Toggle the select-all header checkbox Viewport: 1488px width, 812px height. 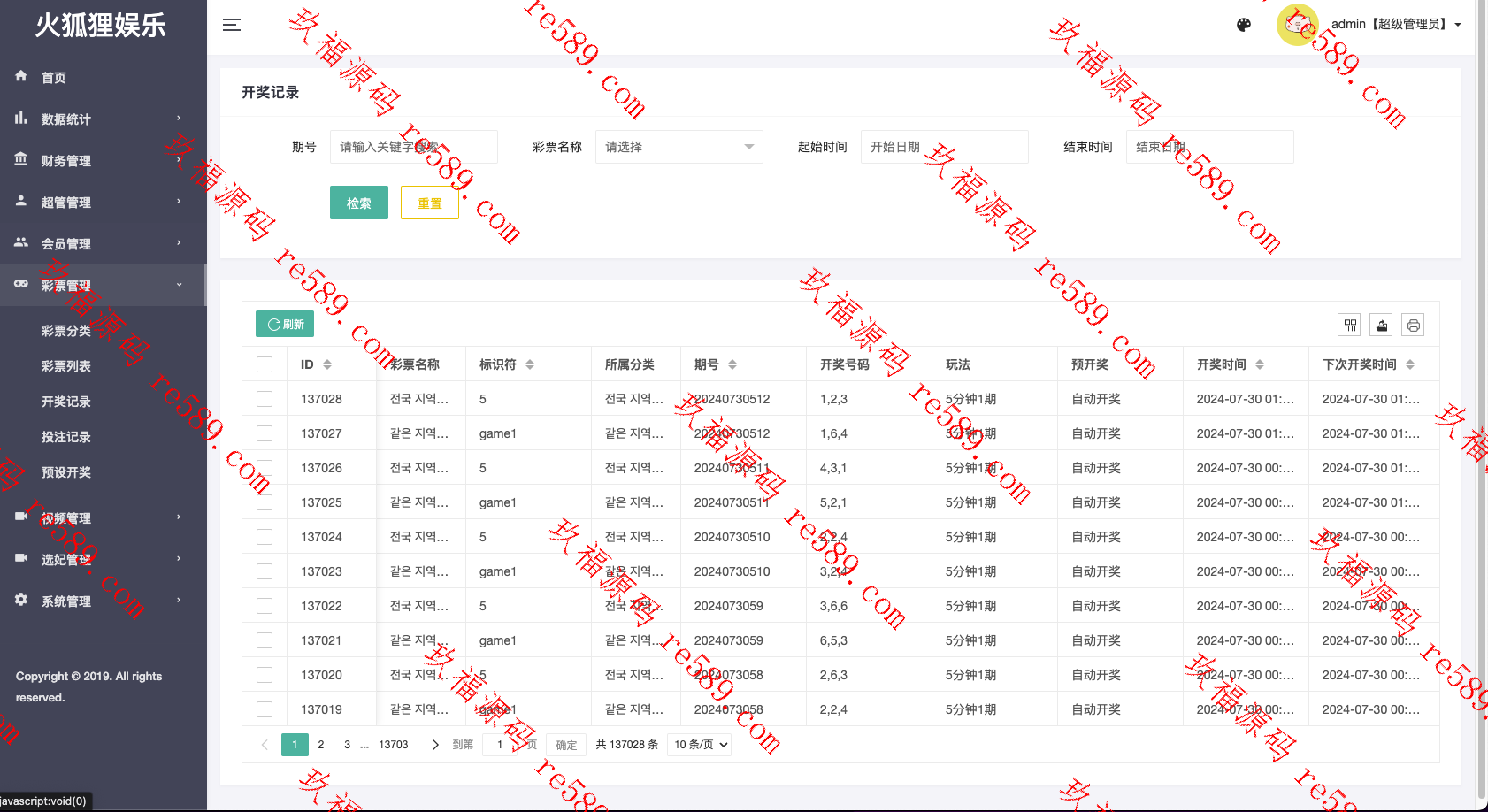click(x=265, y=364)
